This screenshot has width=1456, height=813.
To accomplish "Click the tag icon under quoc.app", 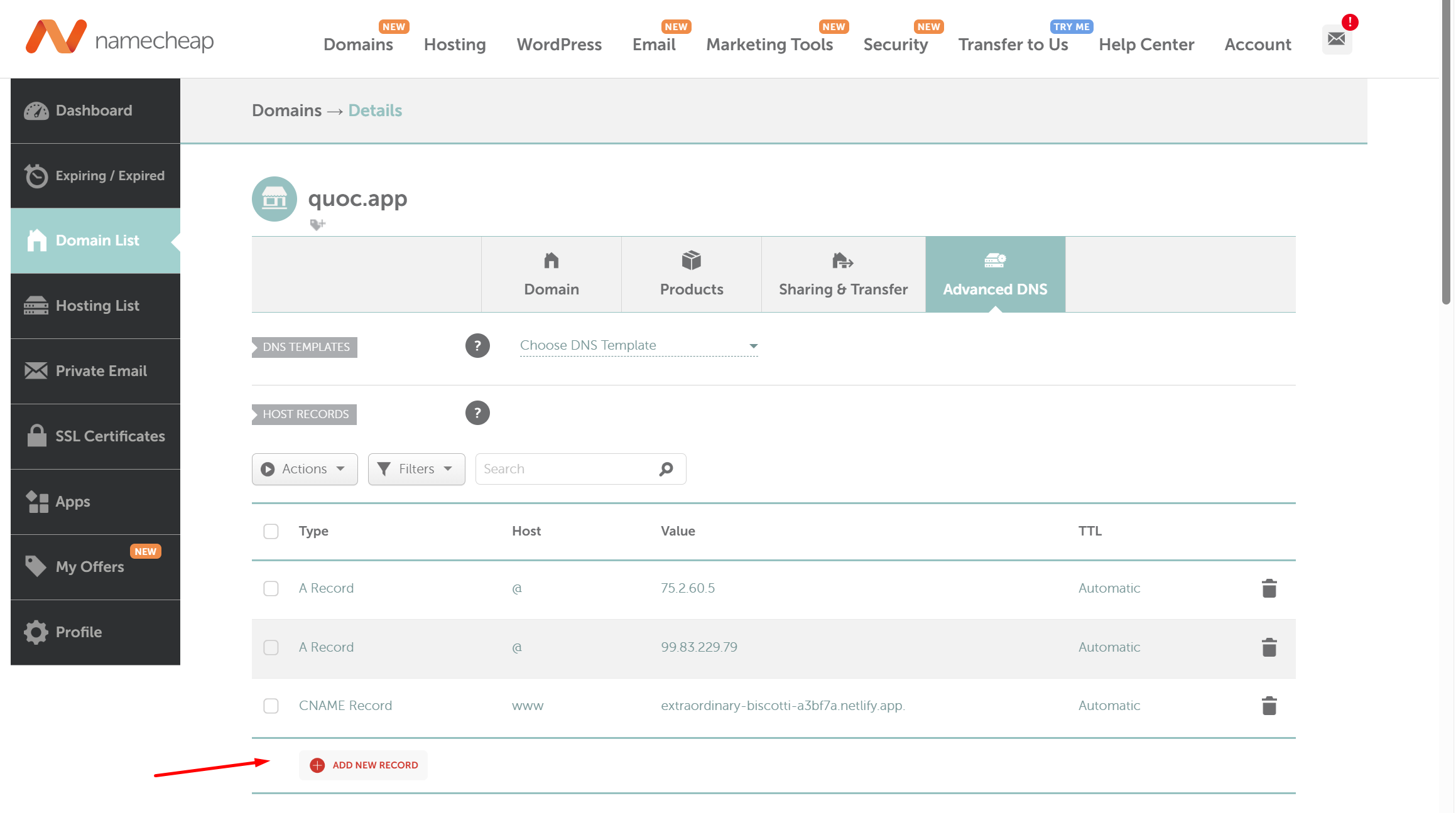I will pyautogui.click(x=317, y=224).
